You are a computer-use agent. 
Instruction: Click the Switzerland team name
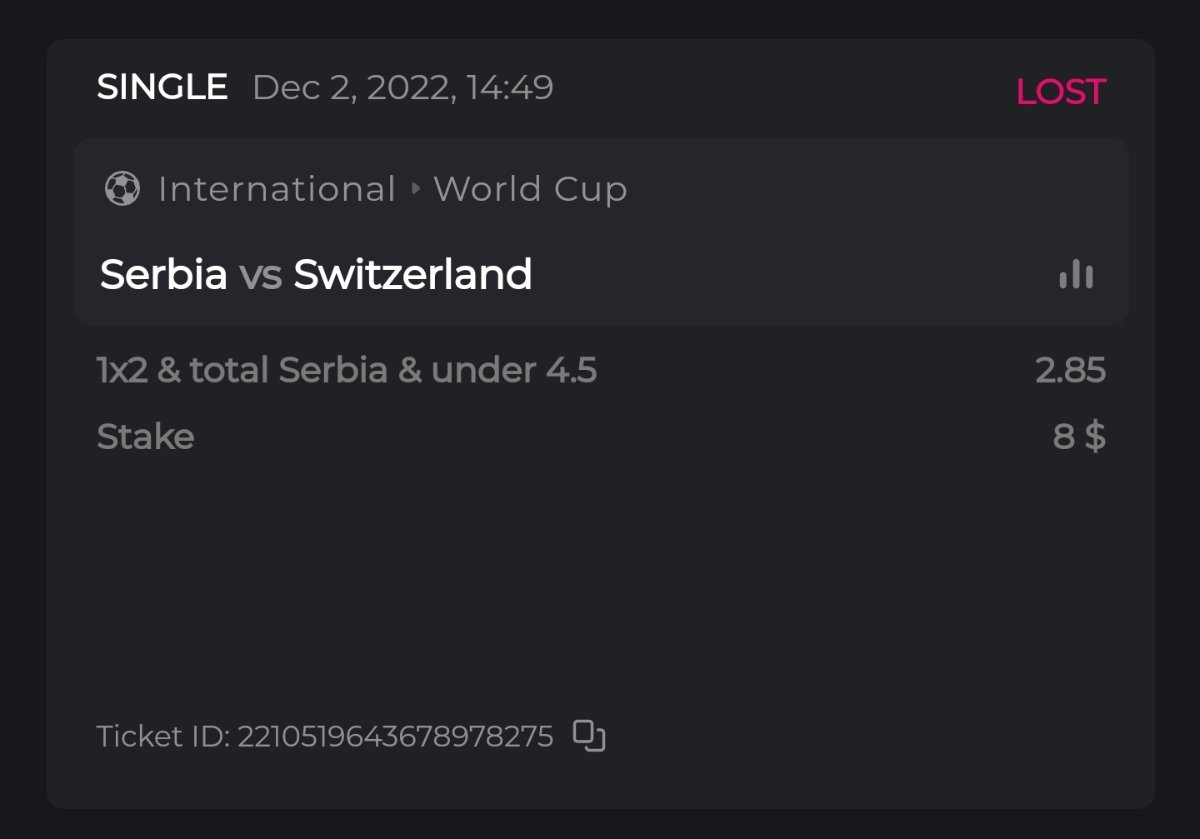point(412,274)
